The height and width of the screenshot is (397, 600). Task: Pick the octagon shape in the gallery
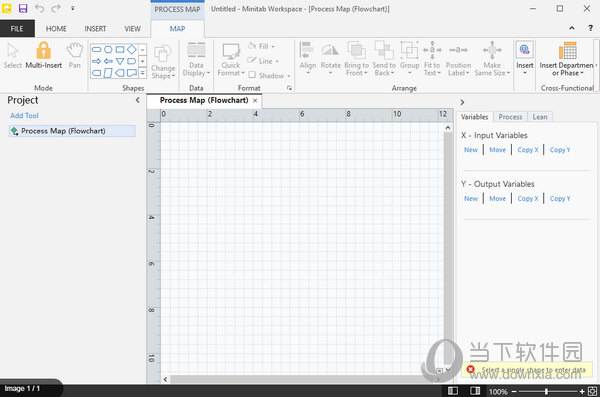pos(108,49)
